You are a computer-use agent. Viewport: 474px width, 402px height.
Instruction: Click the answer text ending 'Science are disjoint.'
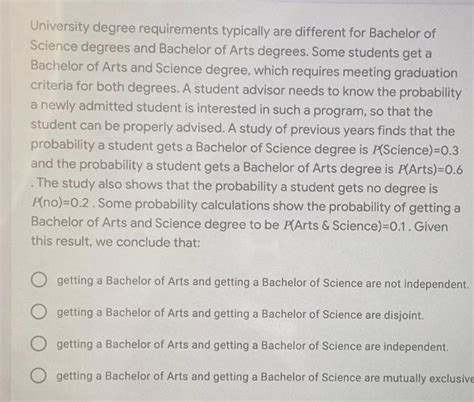click(240, 314)
